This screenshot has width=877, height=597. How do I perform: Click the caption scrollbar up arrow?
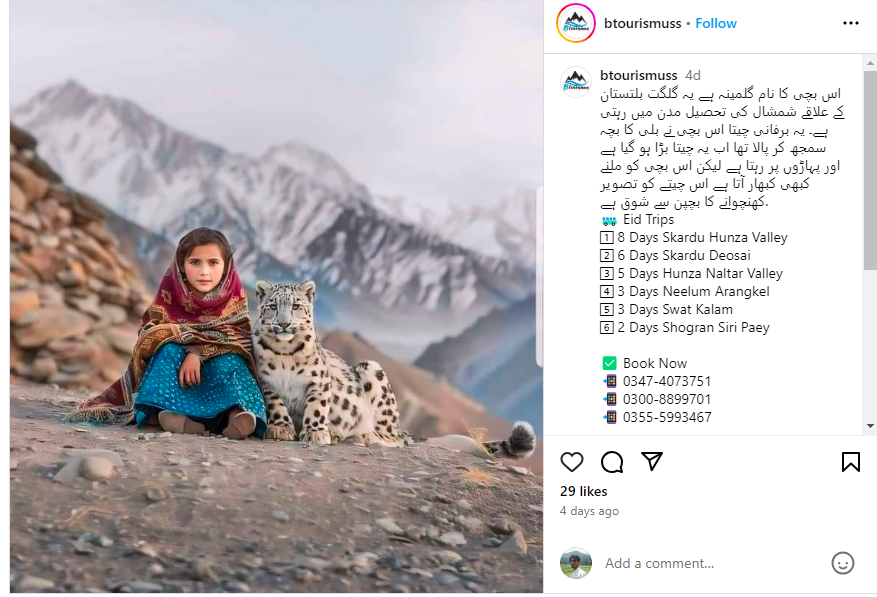(x=870, y=62)
